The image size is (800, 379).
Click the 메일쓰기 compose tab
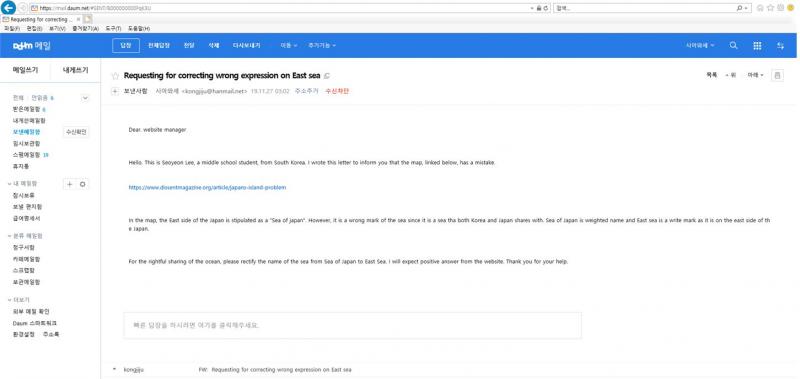pos(25,70)
